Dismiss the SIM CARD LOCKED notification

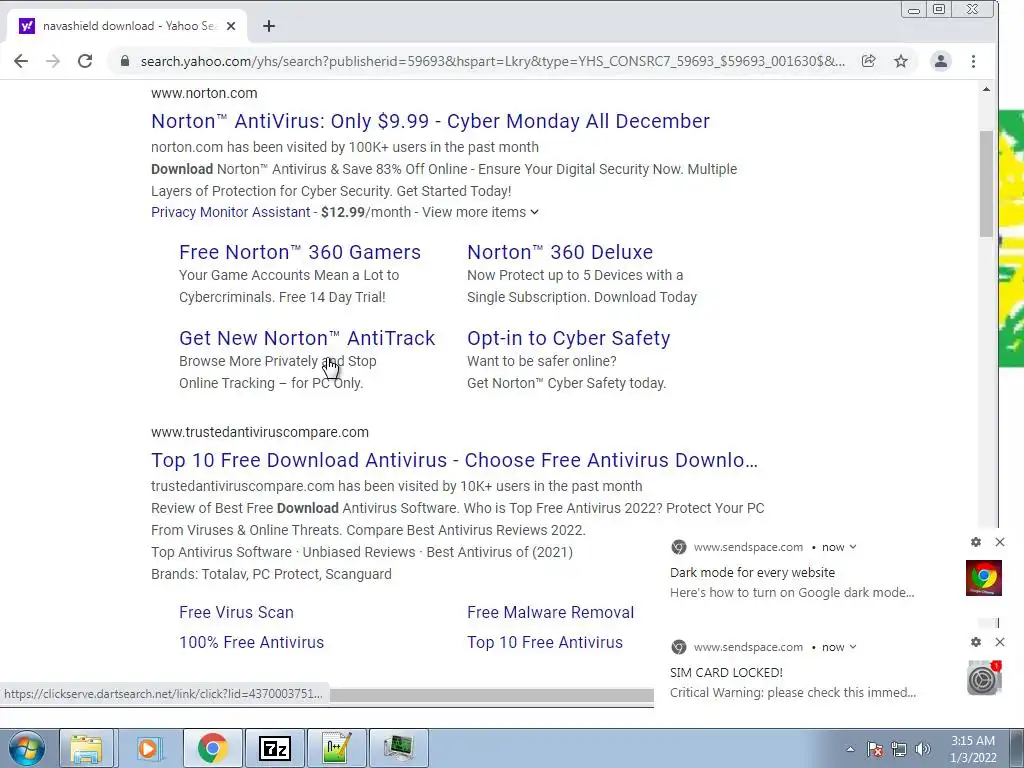click(1000, 642)
